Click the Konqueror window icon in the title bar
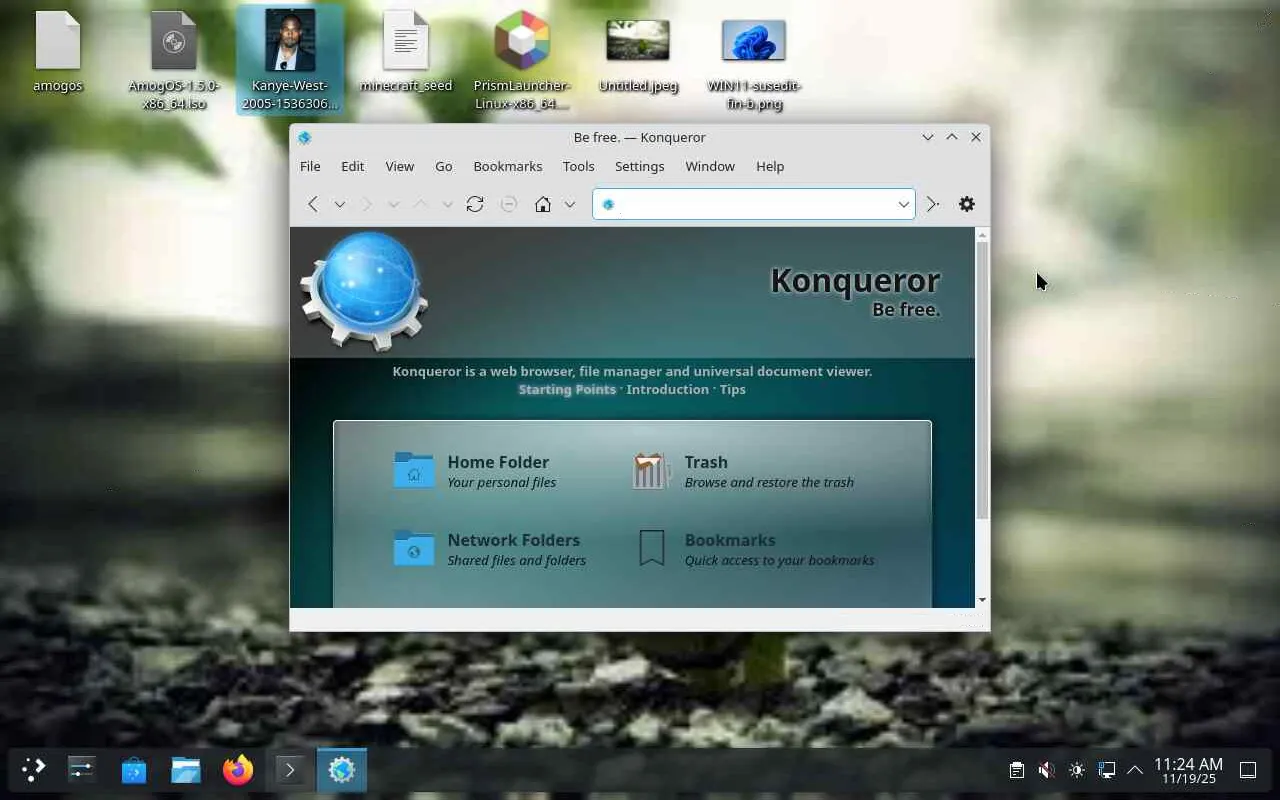The image size is (1280, 800). pos(305,138)
